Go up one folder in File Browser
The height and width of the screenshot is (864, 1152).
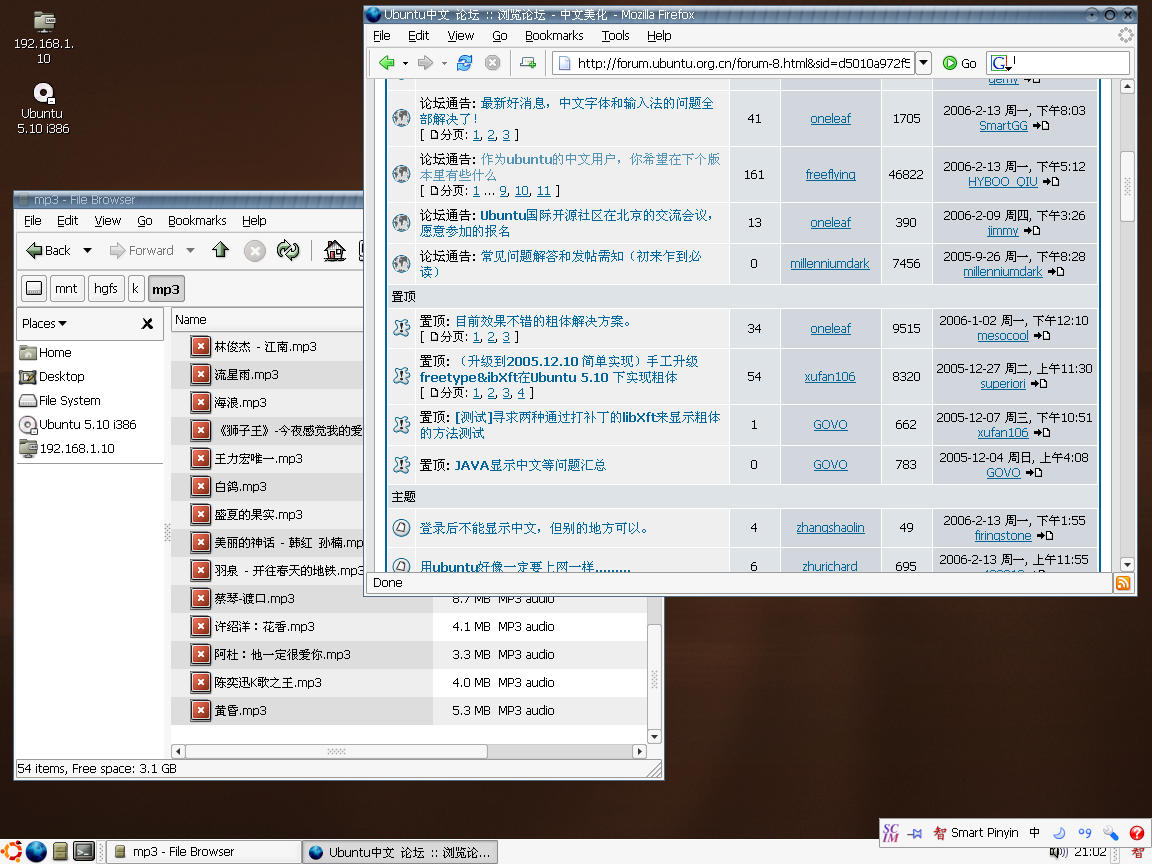[x=220, y=251]
